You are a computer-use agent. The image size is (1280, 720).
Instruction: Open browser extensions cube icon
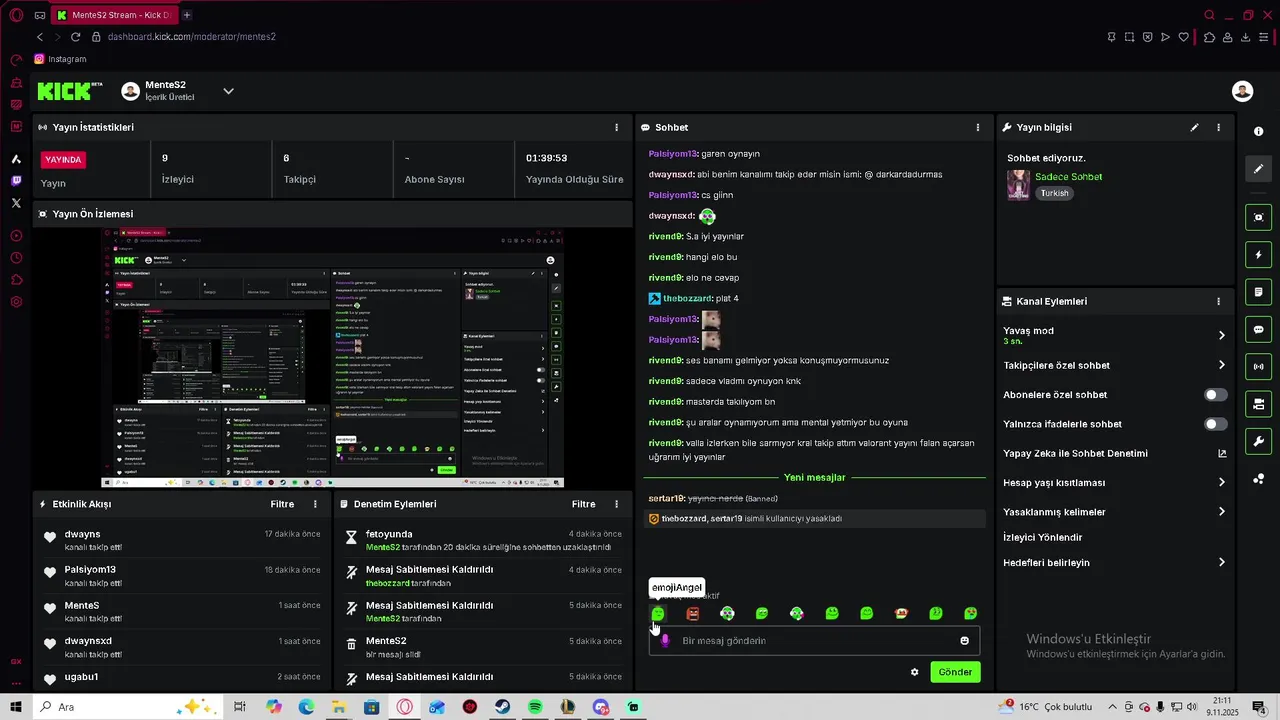1209,37
